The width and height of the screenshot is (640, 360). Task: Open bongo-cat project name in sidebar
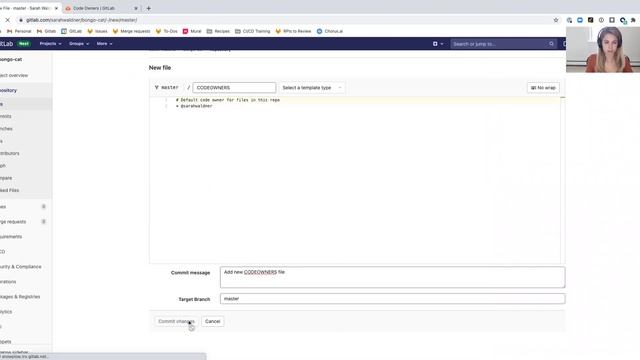11,59
